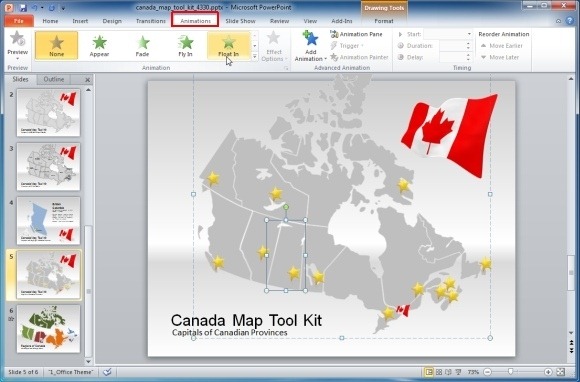Switch to Normal view in status bar

pos(429,372)
